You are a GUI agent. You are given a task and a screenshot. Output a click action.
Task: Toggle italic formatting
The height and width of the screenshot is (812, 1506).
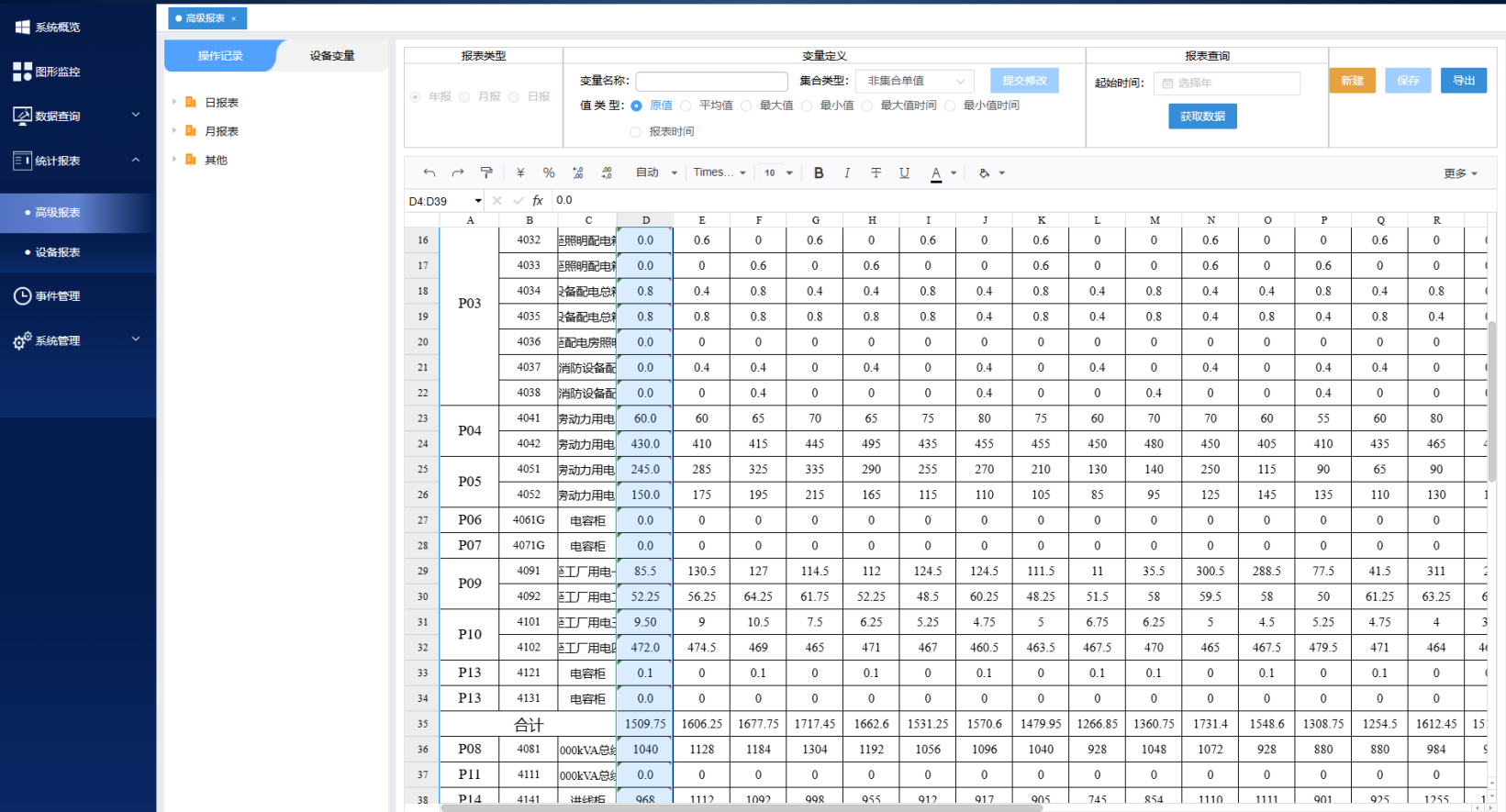click(x=847, y=172)
